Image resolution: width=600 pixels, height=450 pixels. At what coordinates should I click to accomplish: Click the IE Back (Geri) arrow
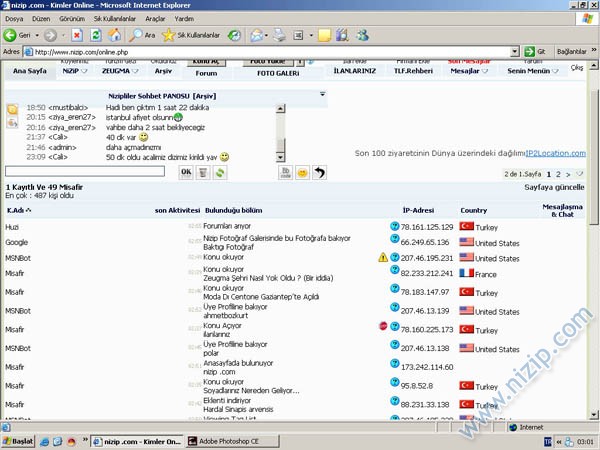point(10,35)
